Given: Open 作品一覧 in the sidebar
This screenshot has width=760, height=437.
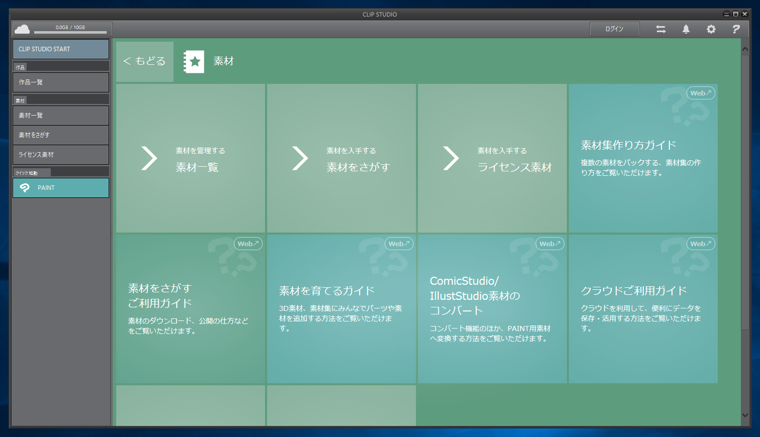Looking at the screenshot, I should (61, 82).
